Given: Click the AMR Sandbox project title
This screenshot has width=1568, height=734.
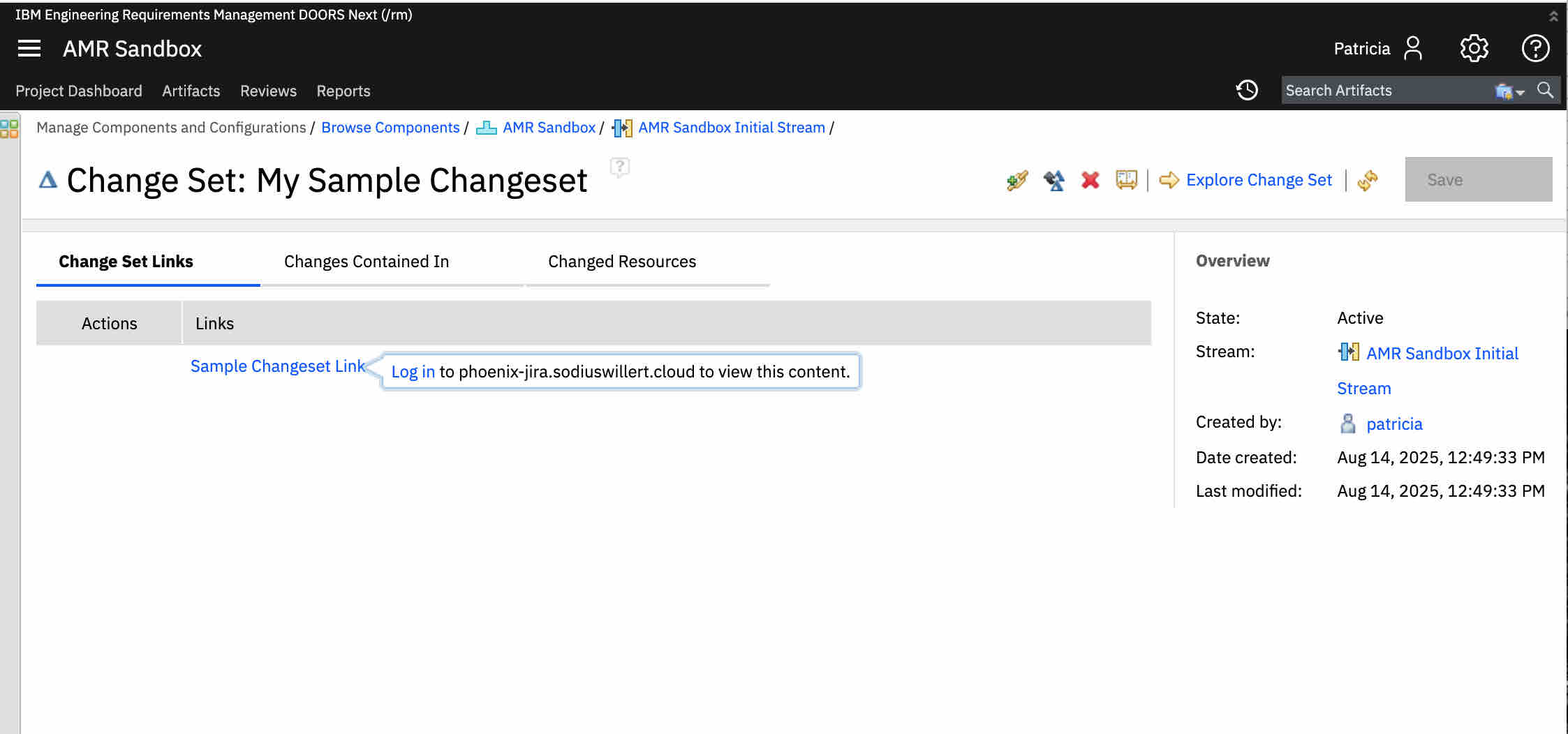Looking at the screenshot, I should coord(132,49).
